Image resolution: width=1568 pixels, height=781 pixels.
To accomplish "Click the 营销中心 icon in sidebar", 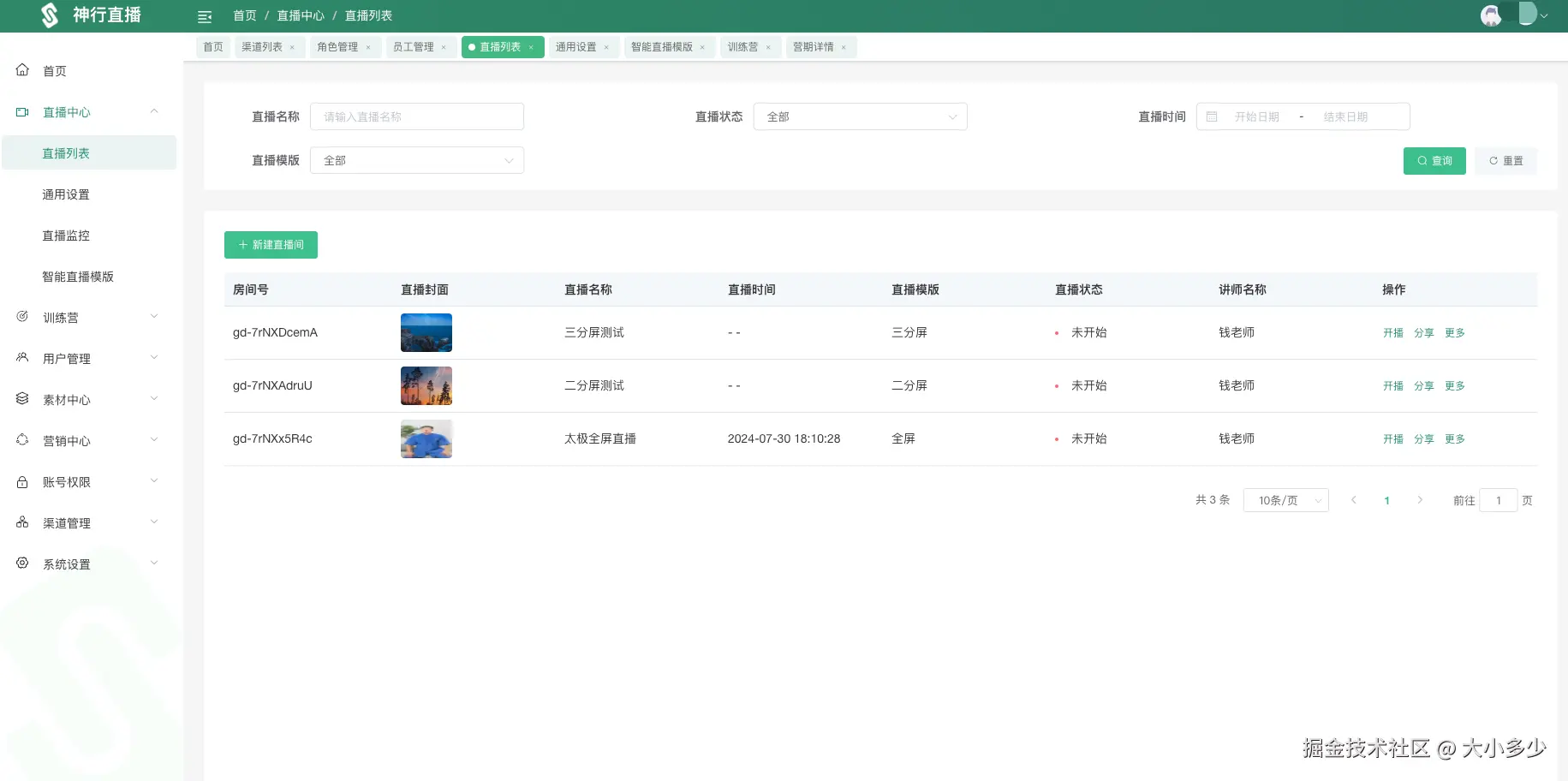I will pos(22,440).
